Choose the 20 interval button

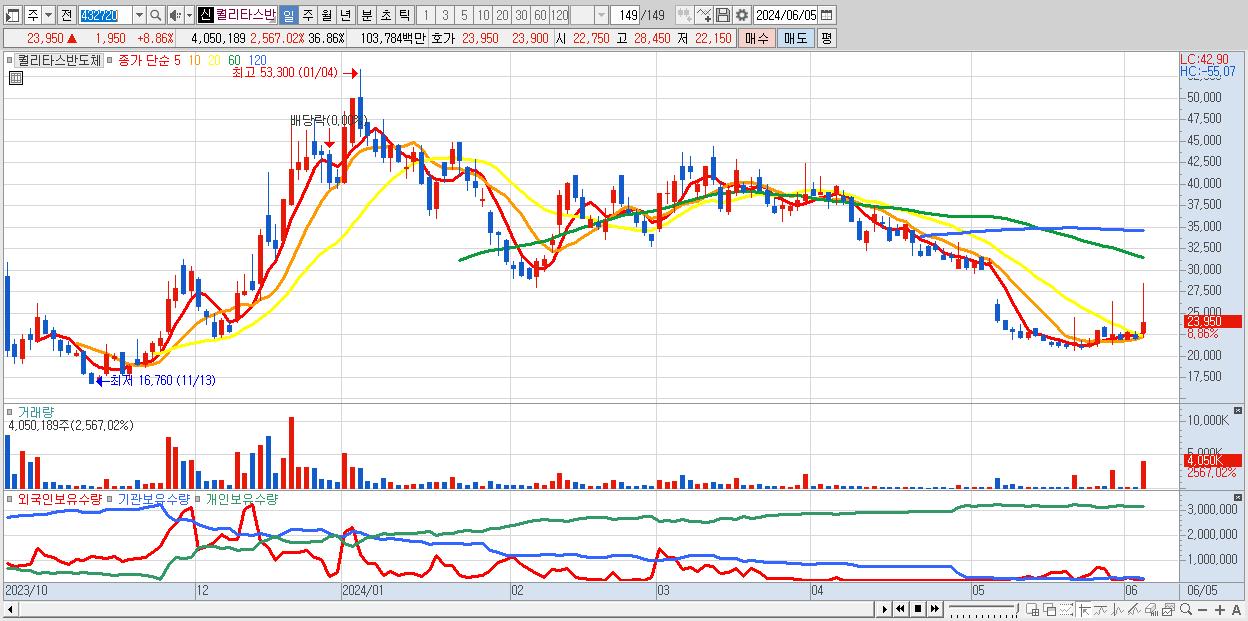(502, 15)
